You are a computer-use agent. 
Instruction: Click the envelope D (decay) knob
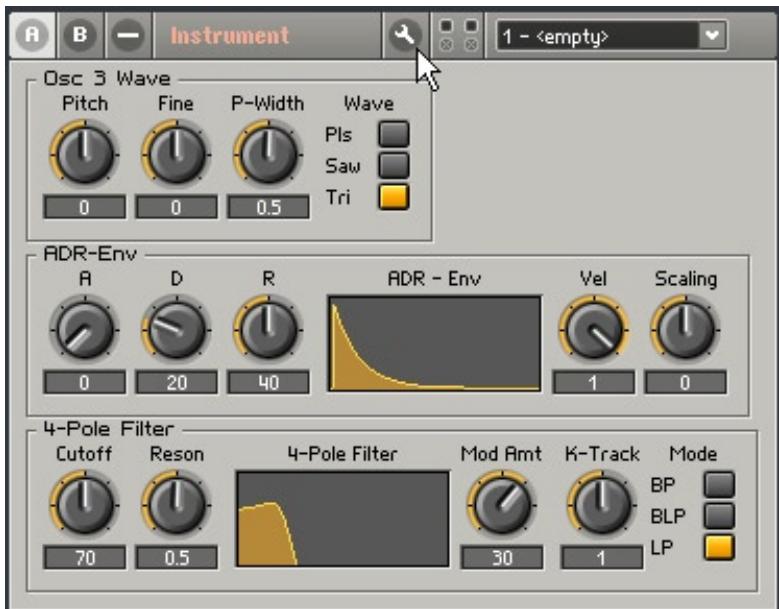(x=176, y=329)
